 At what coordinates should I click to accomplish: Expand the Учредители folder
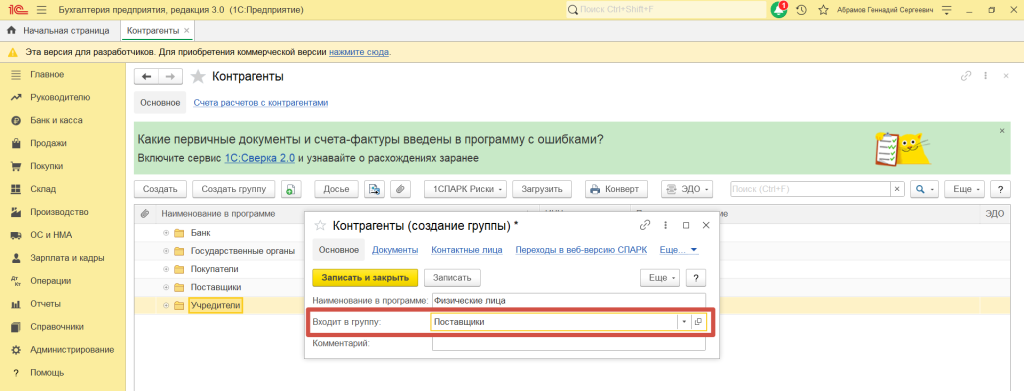pos(166,305)
